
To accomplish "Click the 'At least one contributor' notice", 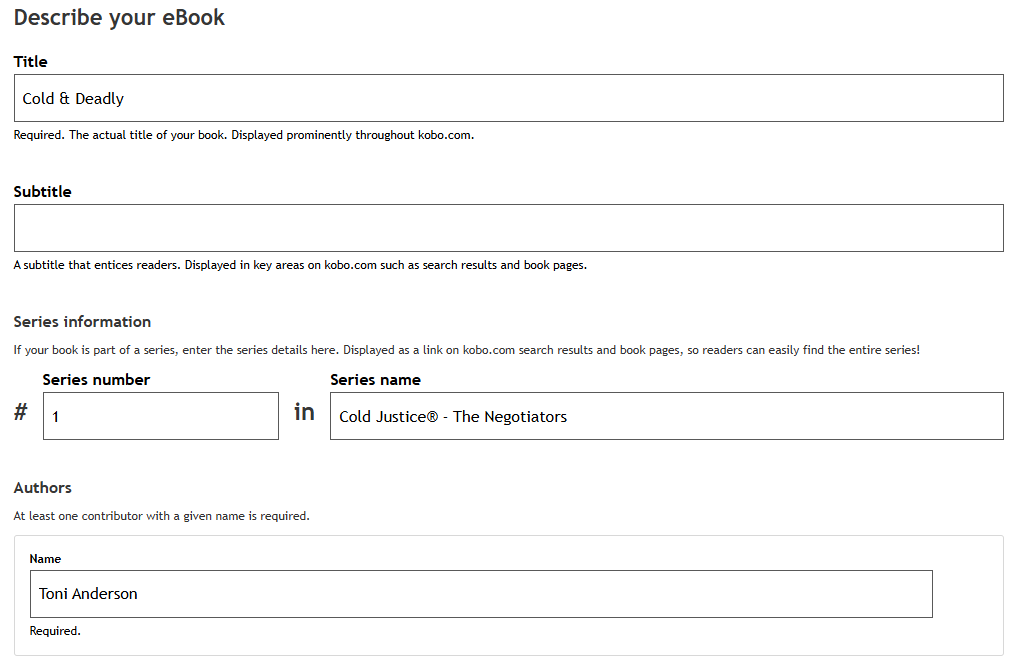I will click(161, 516).
